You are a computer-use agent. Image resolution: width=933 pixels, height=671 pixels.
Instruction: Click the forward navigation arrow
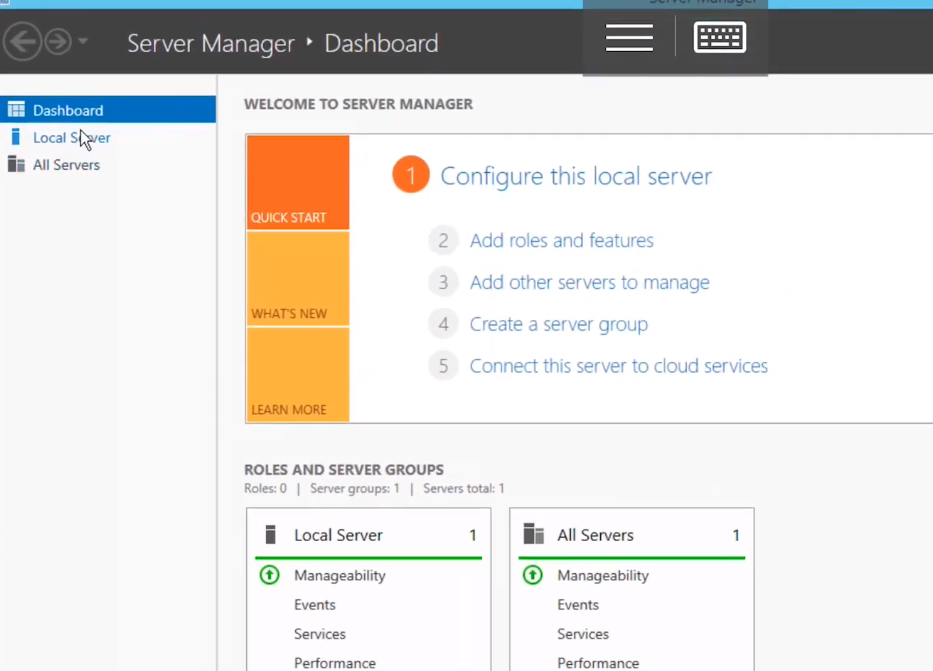[x=58, y=42]
